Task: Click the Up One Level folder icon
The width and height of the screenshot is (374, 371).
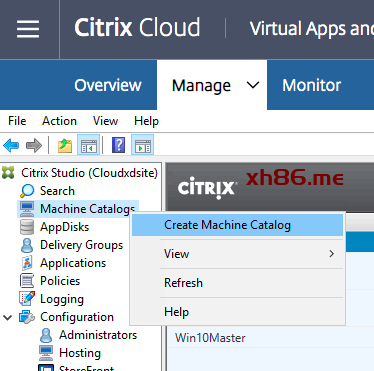Action: (65, 146)
